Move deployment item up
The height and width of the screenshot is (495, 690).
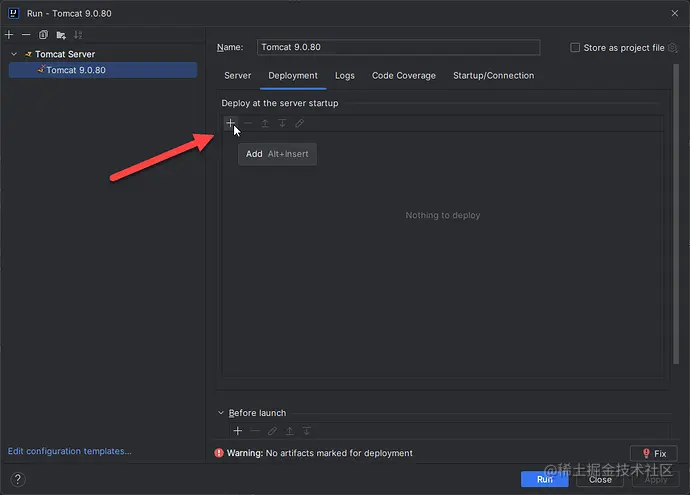pyautogui.click(x=265, y=123)
